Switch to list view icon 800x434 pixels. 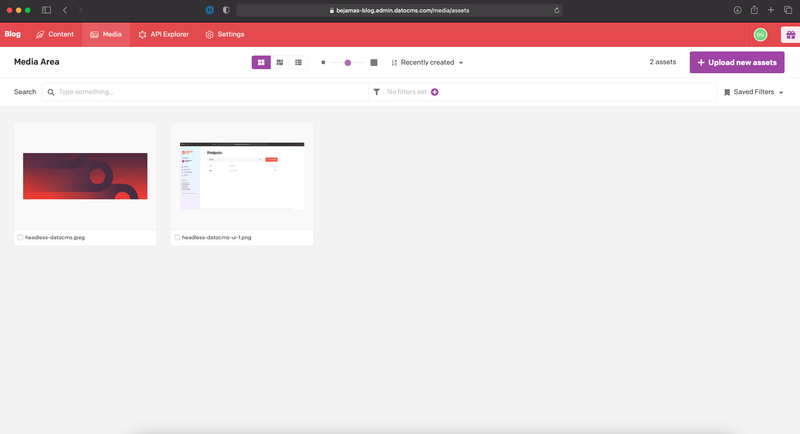point(298,62)
